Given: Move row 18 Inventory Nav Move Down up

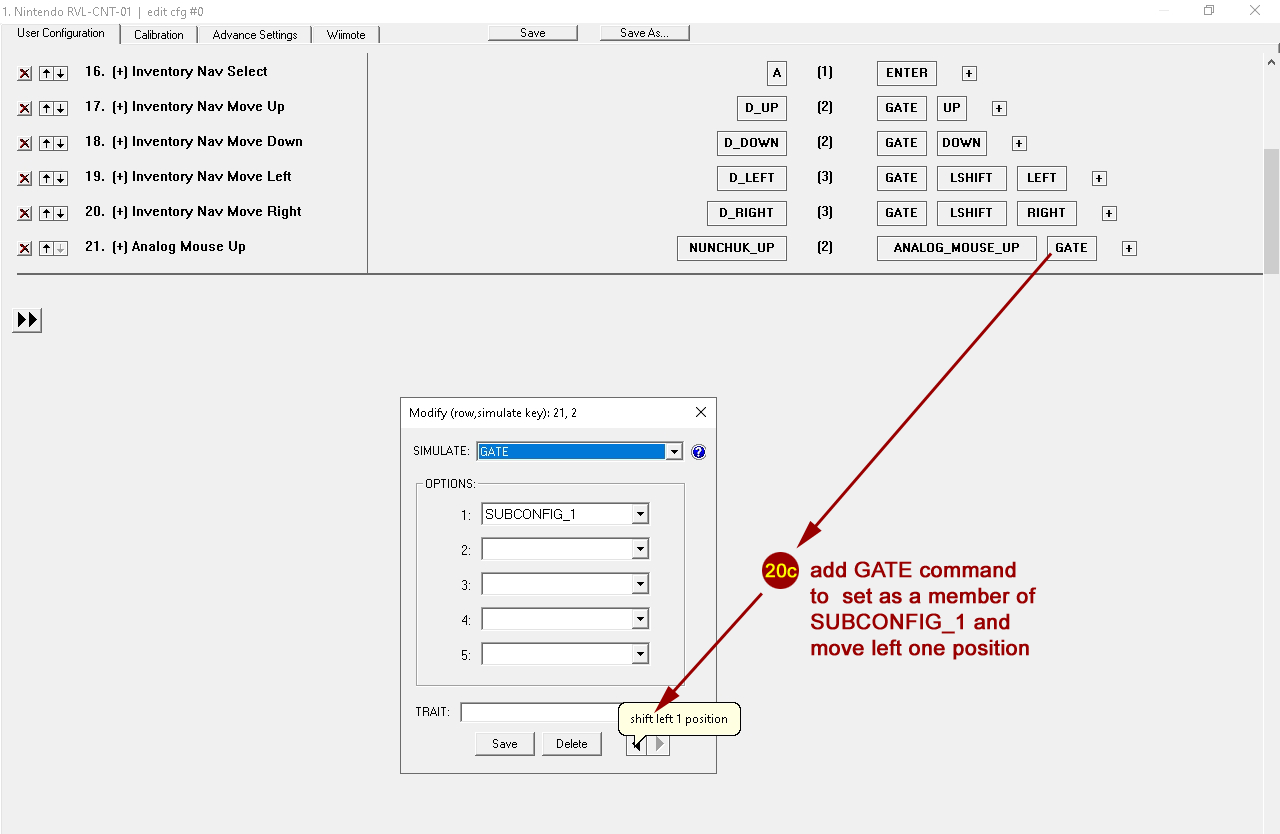Looking at the screenshot, I should (x=46, y=143).
